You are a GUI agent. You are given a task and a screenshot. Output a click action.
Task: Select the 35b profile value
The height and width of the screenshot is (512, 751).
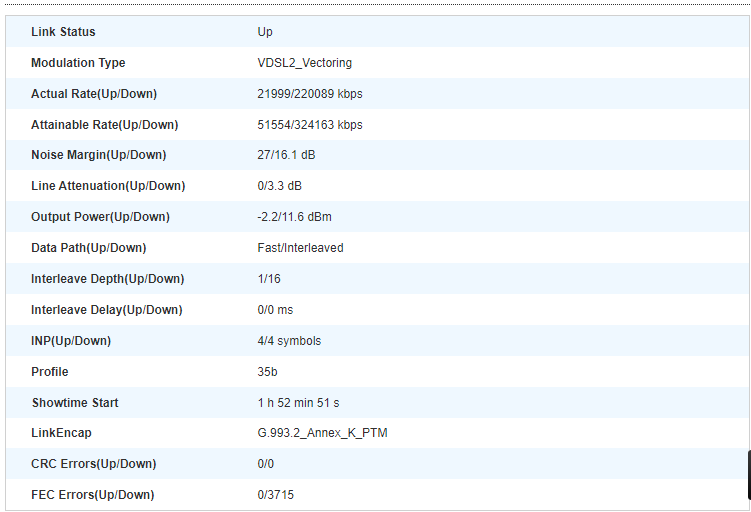click(x=267, y=372)
